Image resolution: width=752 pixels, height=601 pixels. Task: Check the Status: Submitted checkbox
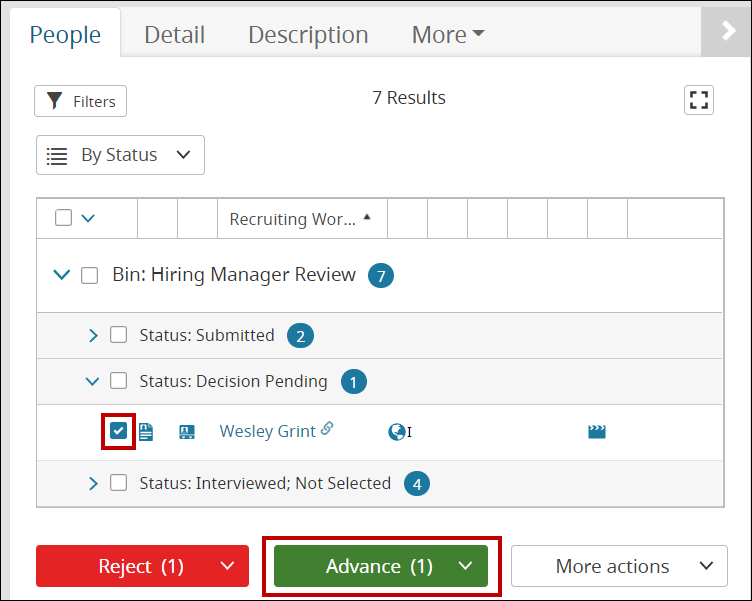click(x=119, y=335)
